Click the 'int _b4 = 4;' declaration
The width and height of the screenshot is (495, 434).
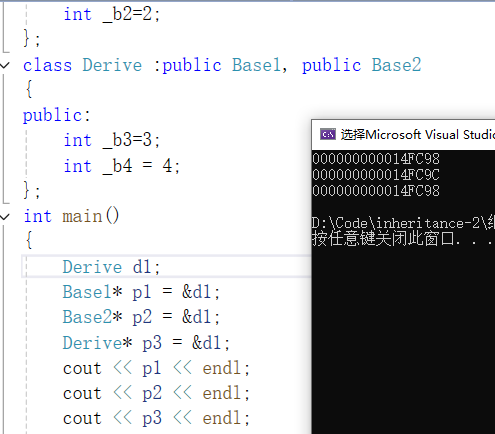click(122, 166)
